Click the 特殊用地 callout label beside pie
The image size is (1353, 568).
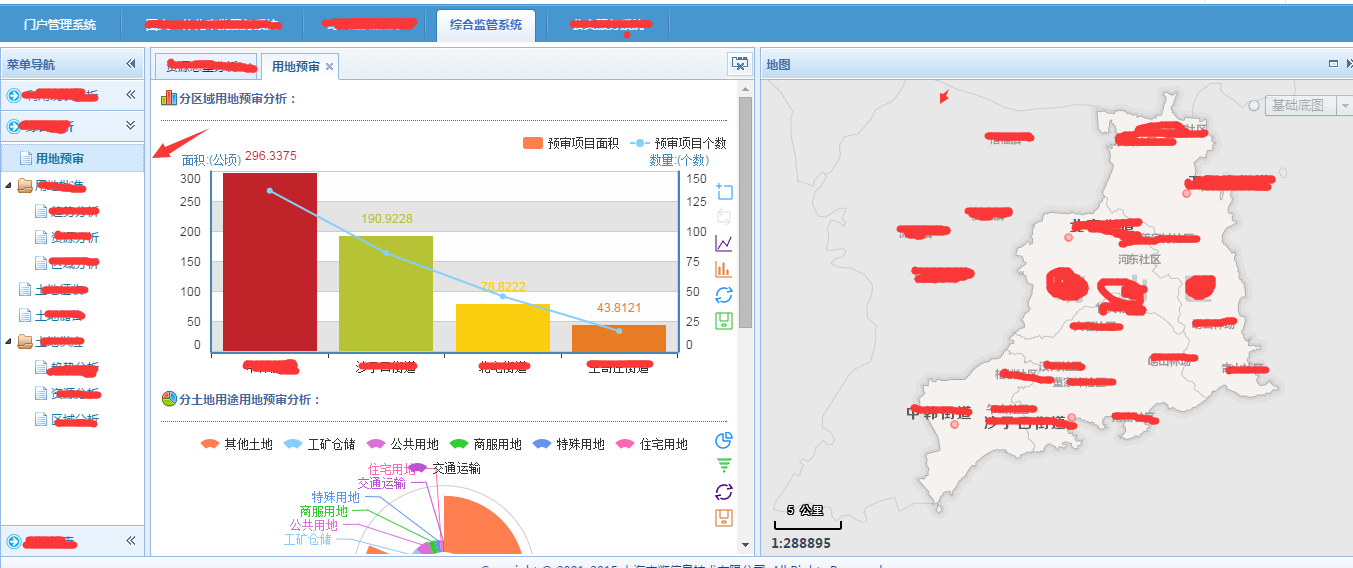click(x=335, y=497)
